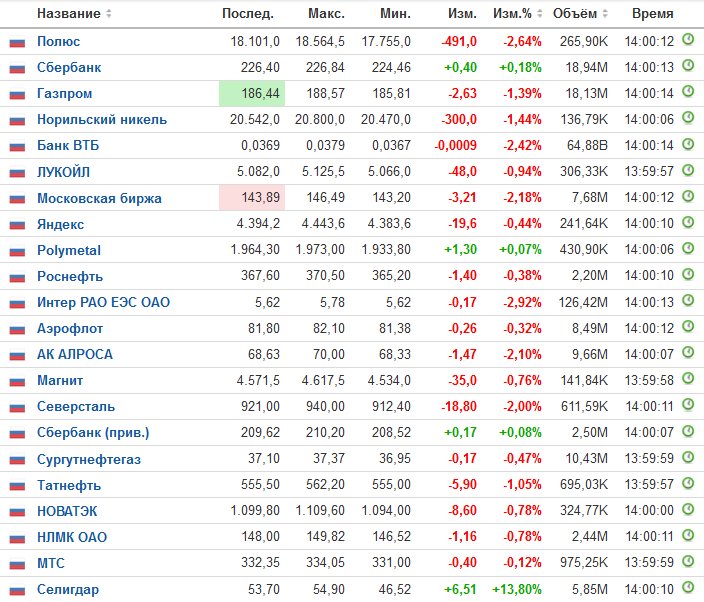This screenshot has width=704, height=602.
Task: Sort by Изм.% using its sort arrows
Action: pyautogui.click(x=540, y=13)
